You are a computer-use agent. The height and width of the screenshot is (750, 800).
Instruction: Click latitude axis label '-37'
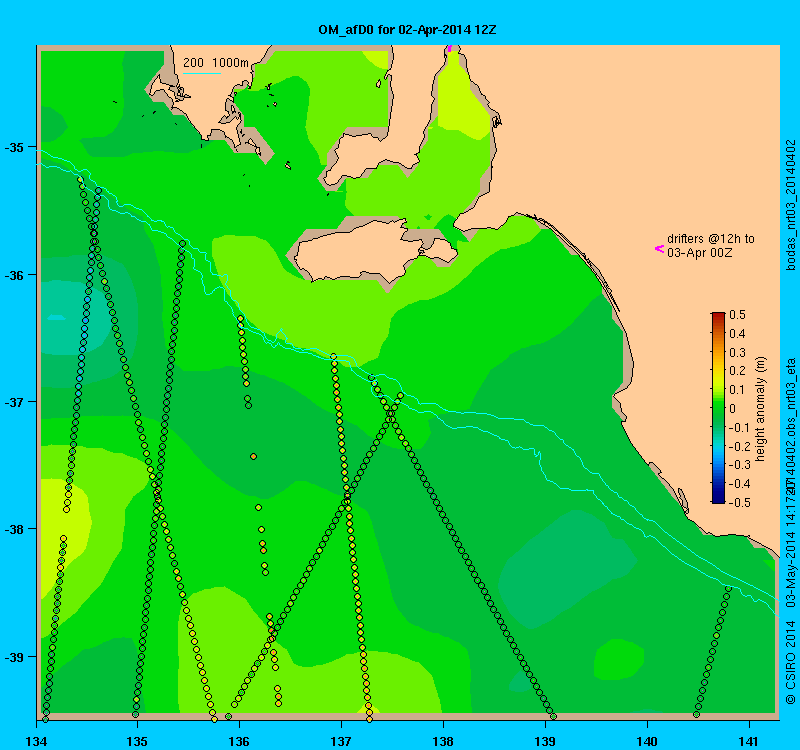click(x=14, y=402)
